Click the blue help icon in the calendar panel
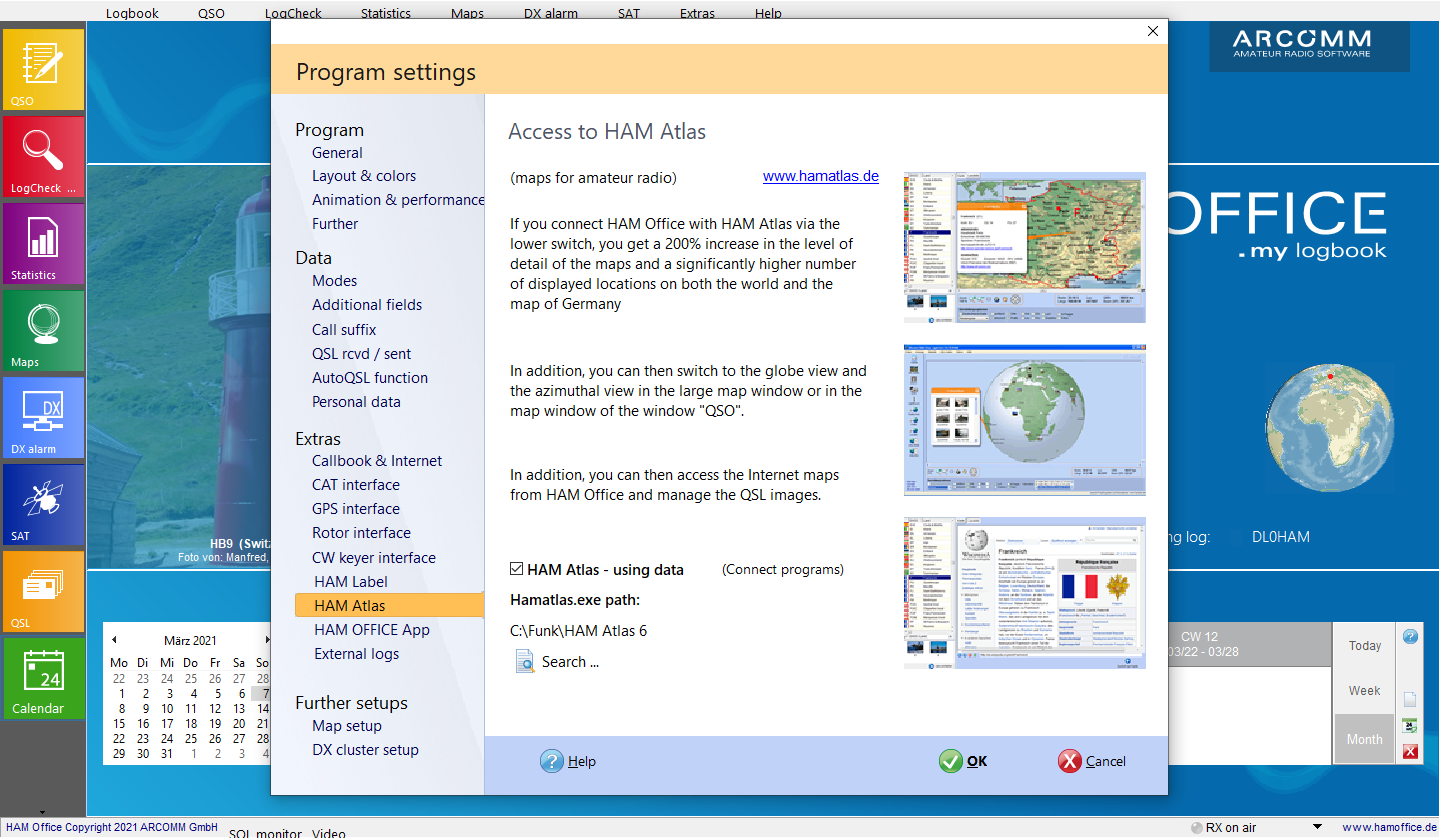 pos(1410,636)
